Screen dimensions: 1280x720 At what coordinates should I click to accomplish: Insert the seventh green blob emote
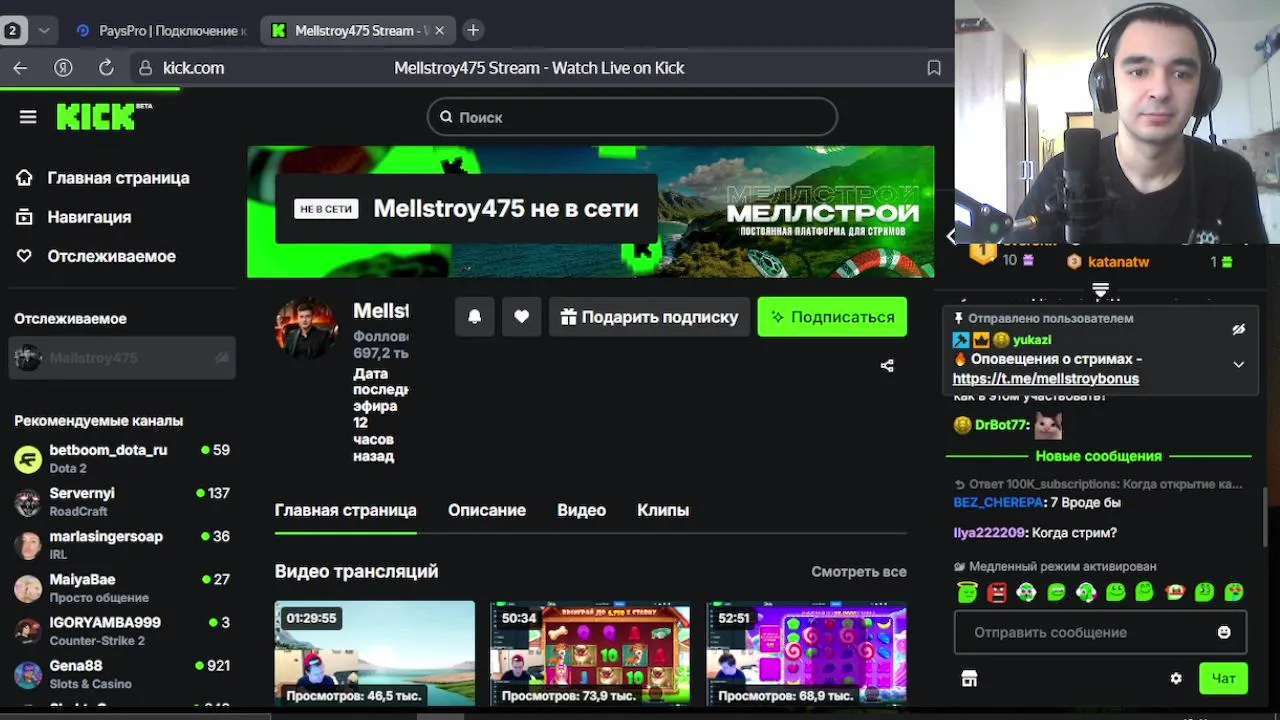[1145, 592]
